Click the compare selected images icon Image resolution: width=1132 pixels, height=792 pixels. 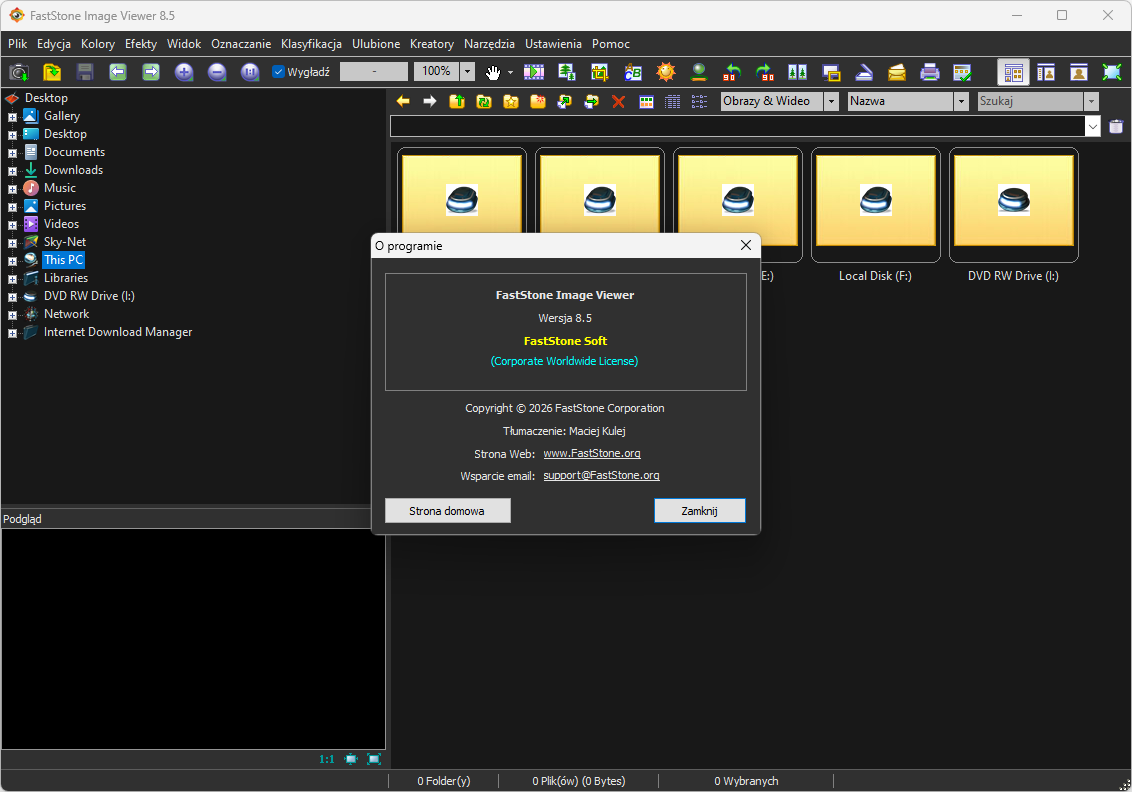pyautogui.click(x=797, y=72)
